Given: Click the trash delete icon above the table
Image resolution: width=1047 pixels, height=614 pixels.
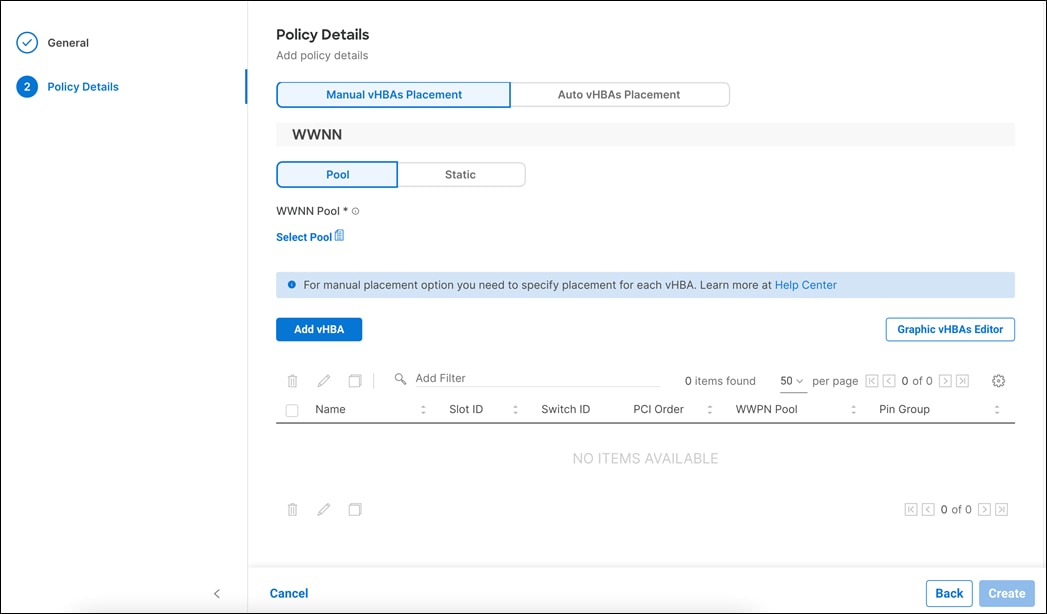Looking at the screenshot, I should point(291,380).
